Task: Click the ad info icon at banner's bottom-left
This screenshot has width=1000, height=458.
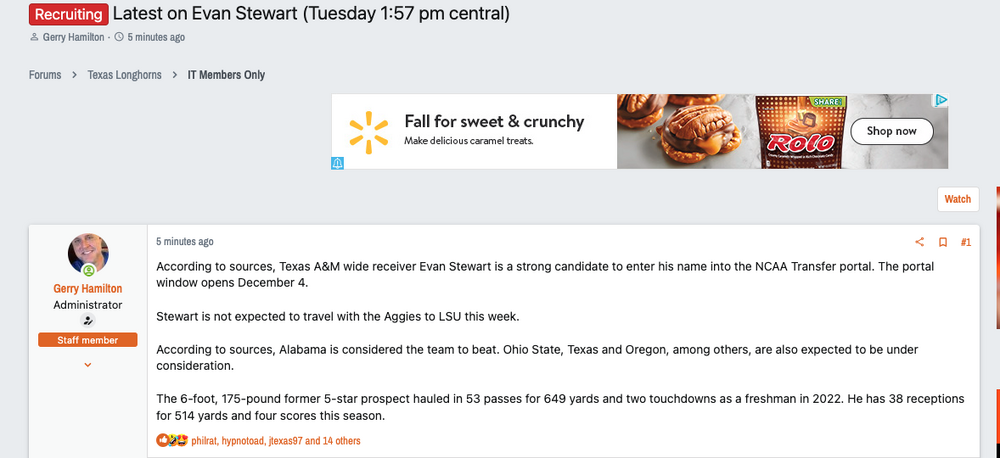Action: 338,163
